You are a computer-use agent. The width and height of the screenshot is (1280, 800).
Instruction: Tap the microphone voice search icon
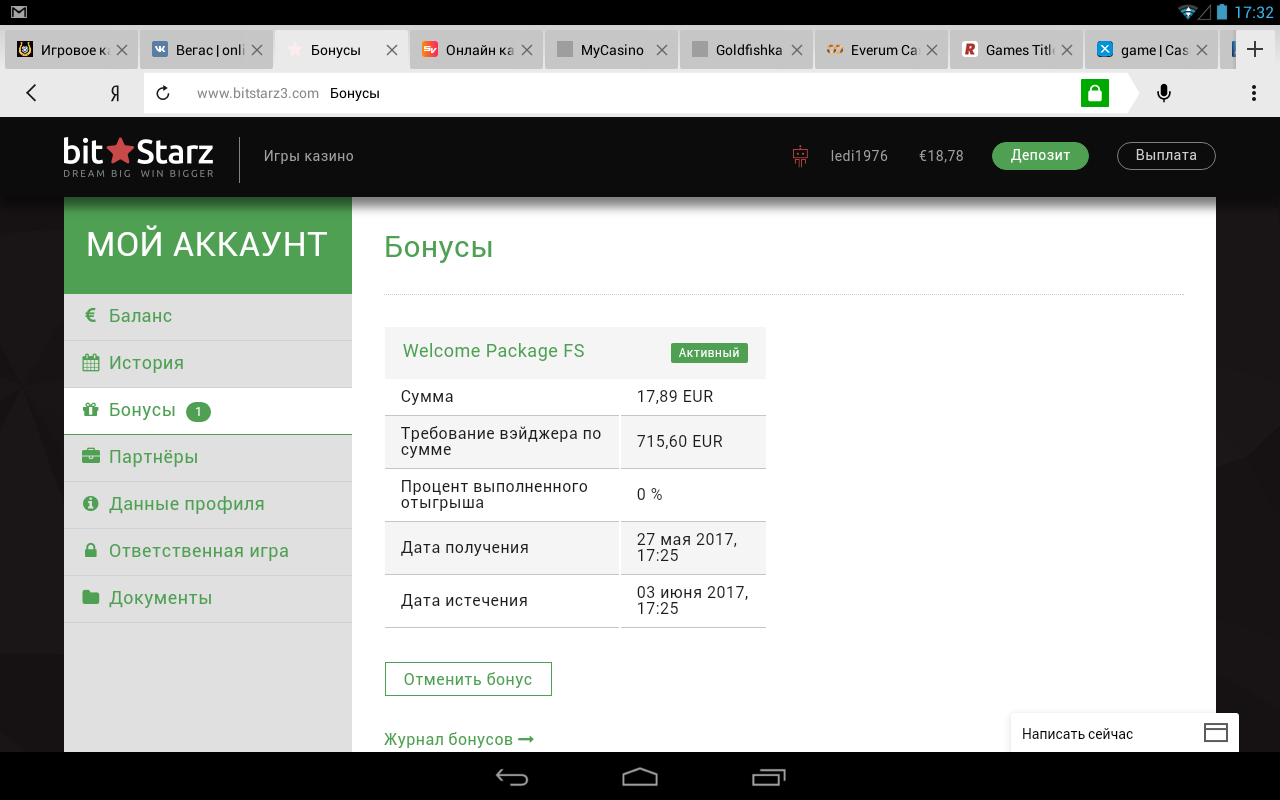[1163, 93]
